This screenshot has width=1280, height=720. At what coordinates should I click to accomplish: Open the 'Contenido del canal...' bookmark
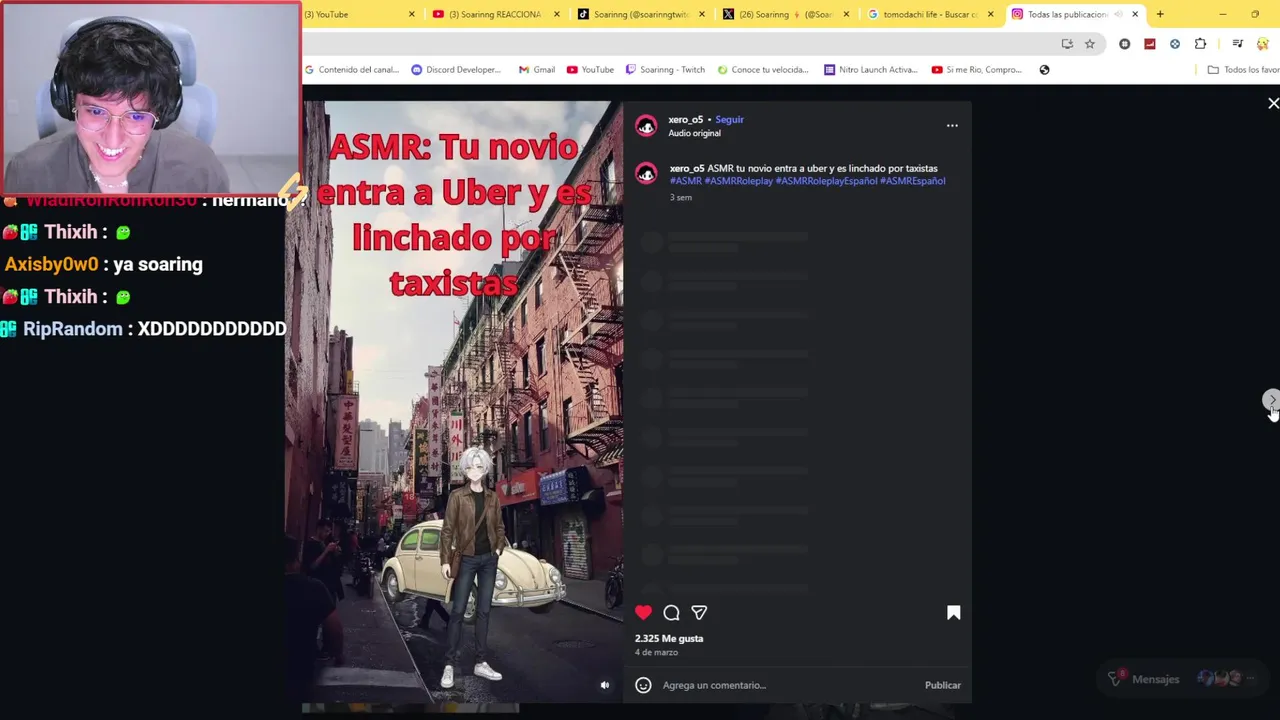coord(352,70)
